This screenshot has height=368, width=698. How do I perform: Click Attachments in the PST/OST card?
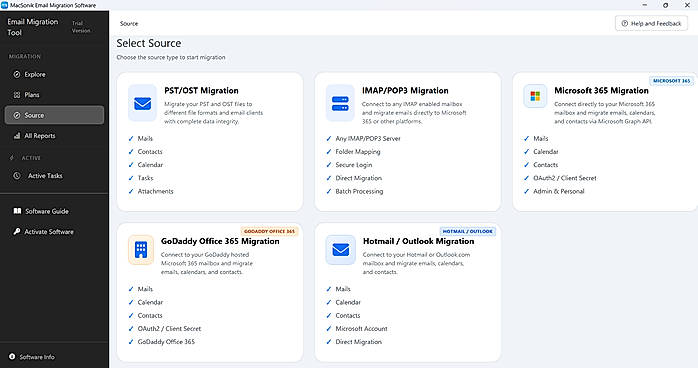coord(155,191)
